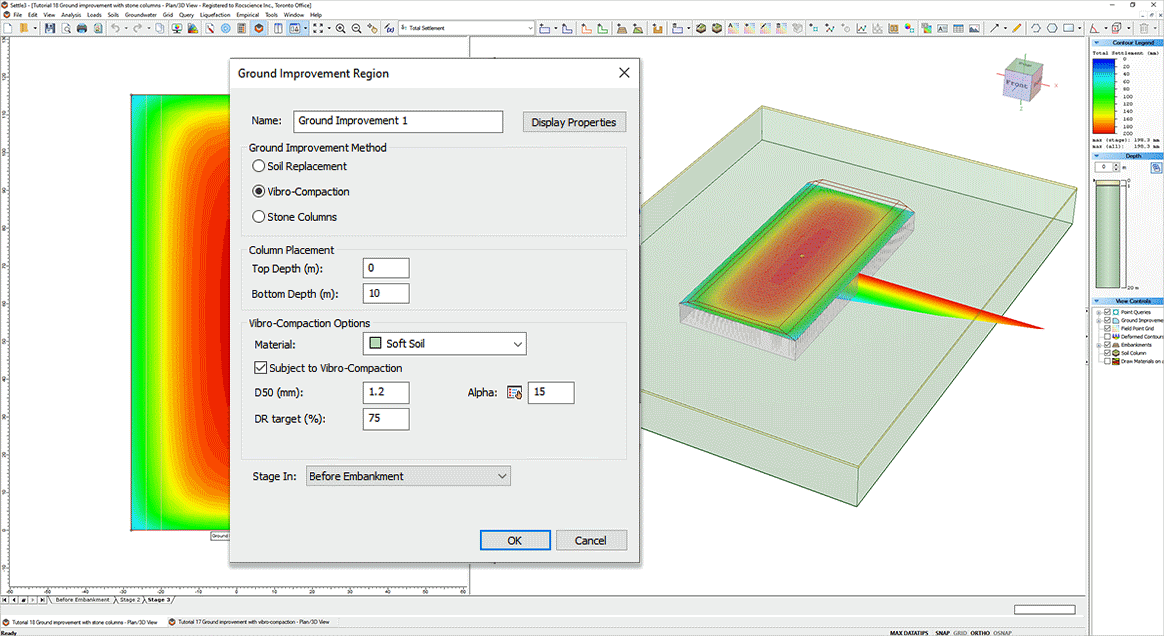Viewport: 1164px width, 636px height.
Task: Switch to the Stage 2 tab
Action: click(x=129, y=600)
